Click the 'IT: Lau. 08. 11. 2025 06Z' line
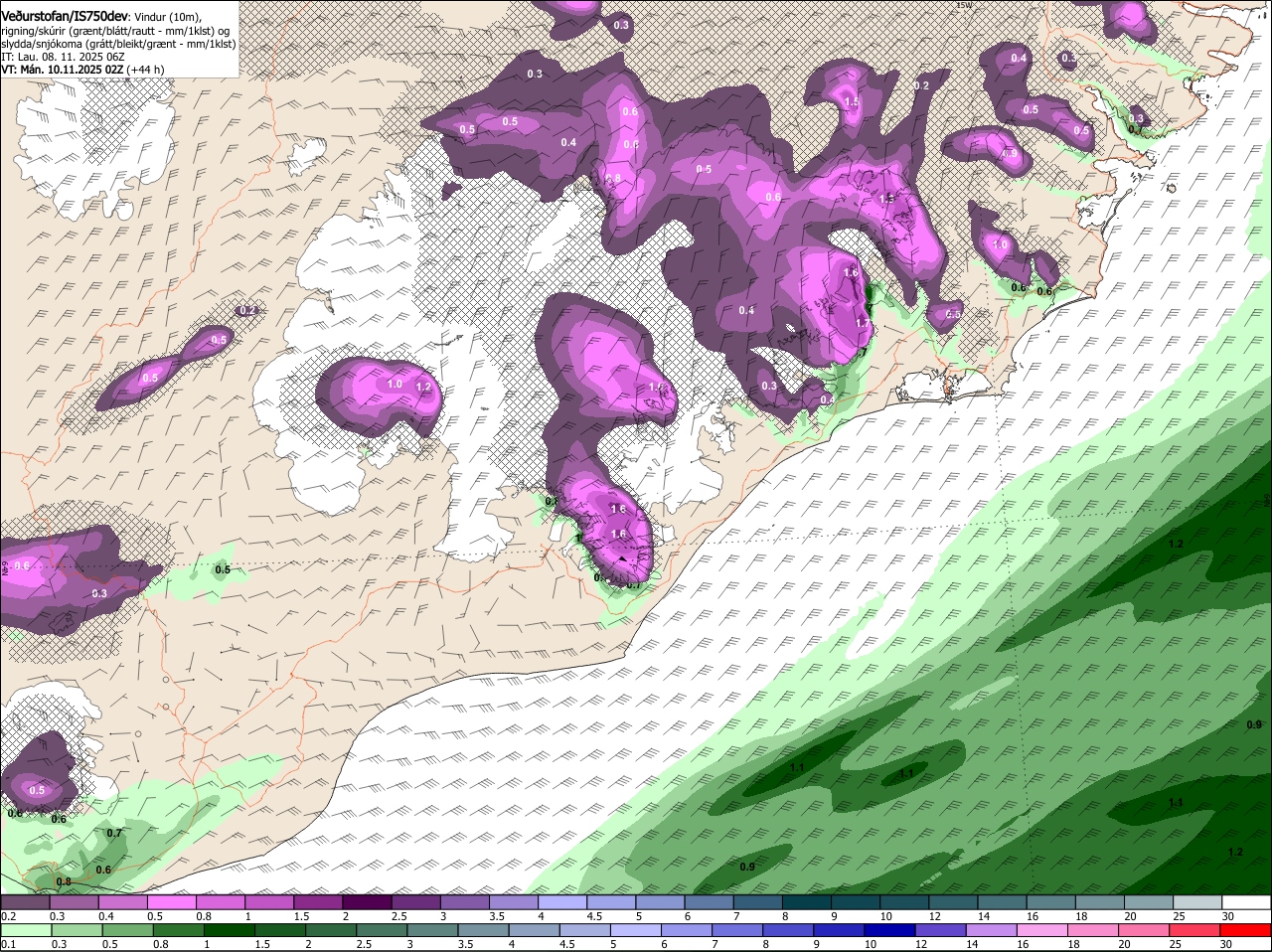The height and width of the screenshot is (952, 1272). coord(63,57)
